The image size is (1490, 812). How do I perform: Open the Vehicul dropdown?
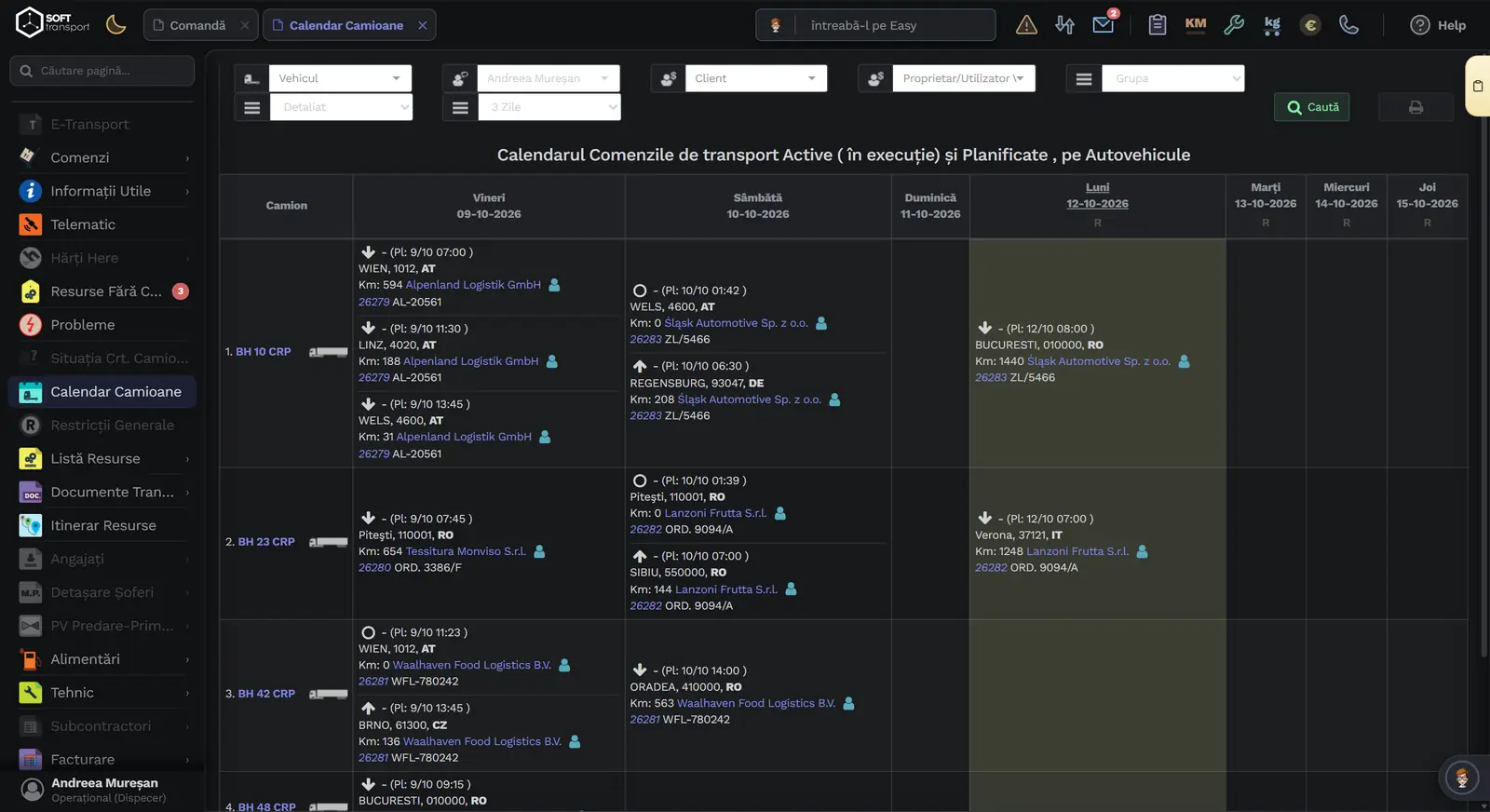click(340, 78)
